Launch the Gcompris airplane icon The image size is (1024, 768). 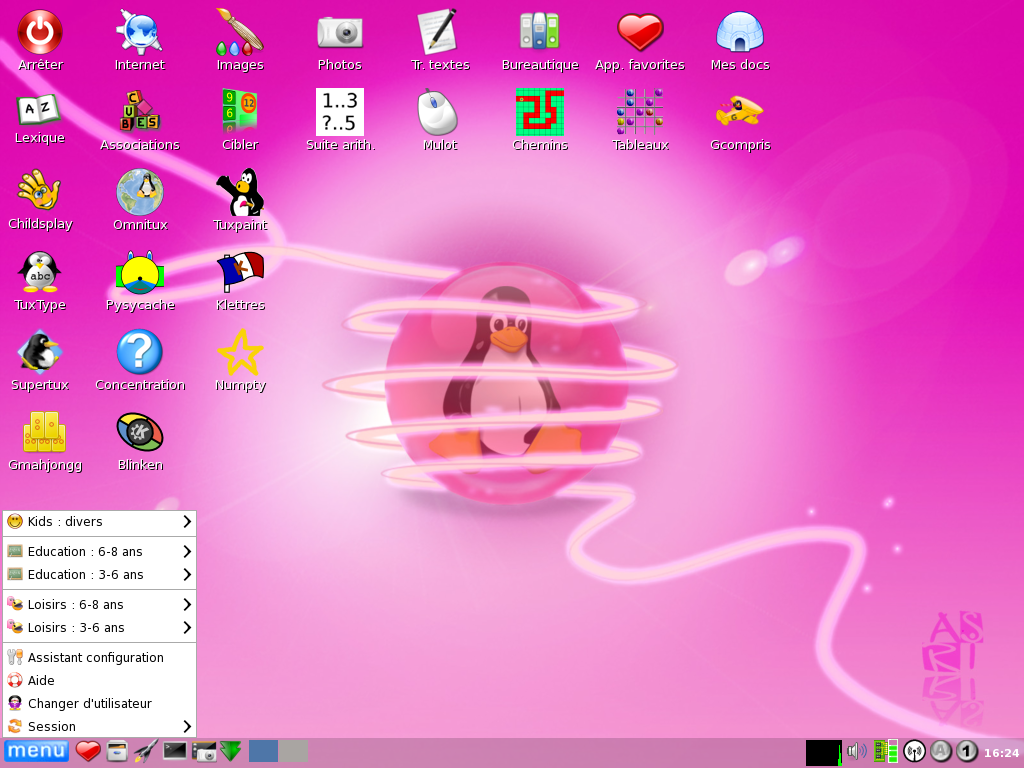pyautogui.click(x=739, y=111)
